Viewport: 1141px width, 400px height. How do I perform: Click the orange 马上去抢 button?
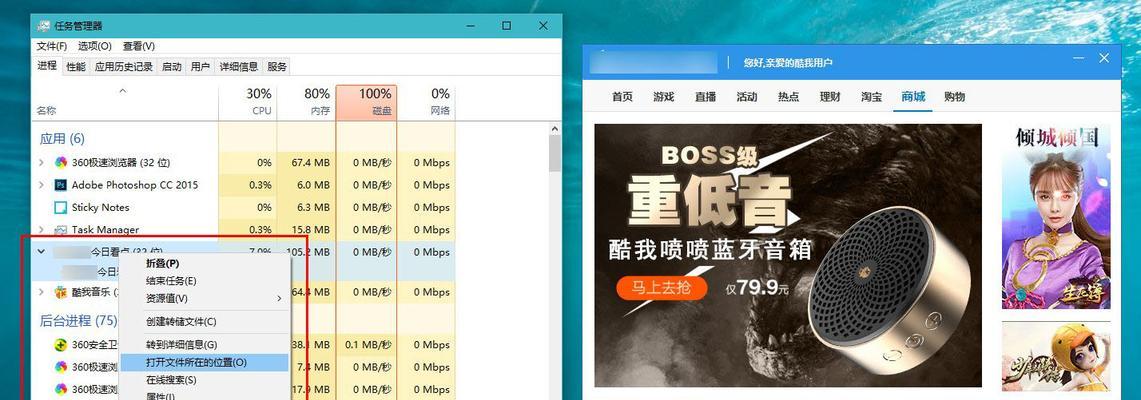pos(662,288)
